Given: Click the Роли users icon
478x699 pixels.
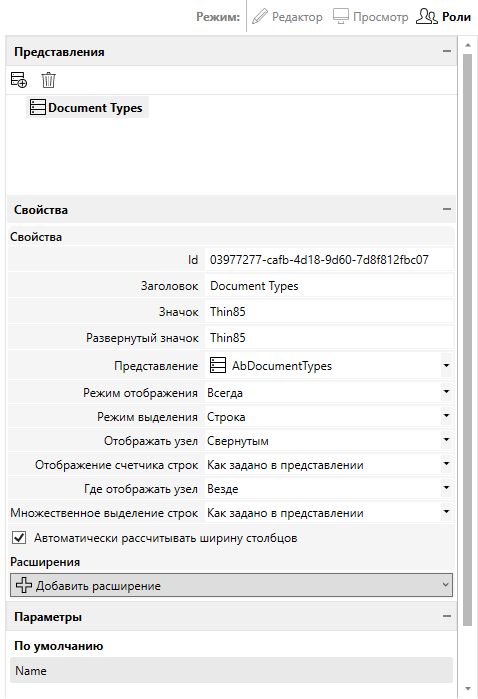Looking at the screenshot, I should (x=426, y=16).
